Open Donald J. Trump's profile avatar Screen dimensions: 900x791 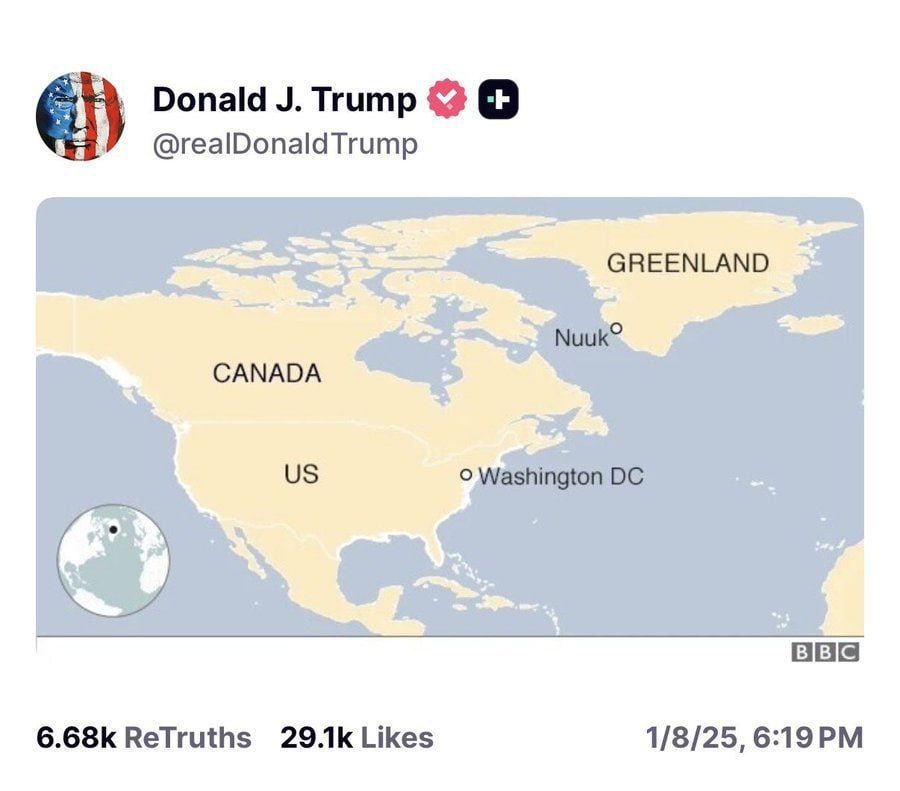coord(82,116)
